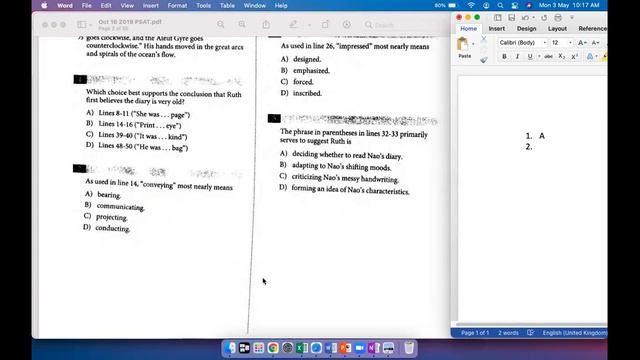Viewport: 640px width, 360px height.
Task: Click the Markup pen icon in Preview
Action: pyautogui.click(x=293, y=24)
